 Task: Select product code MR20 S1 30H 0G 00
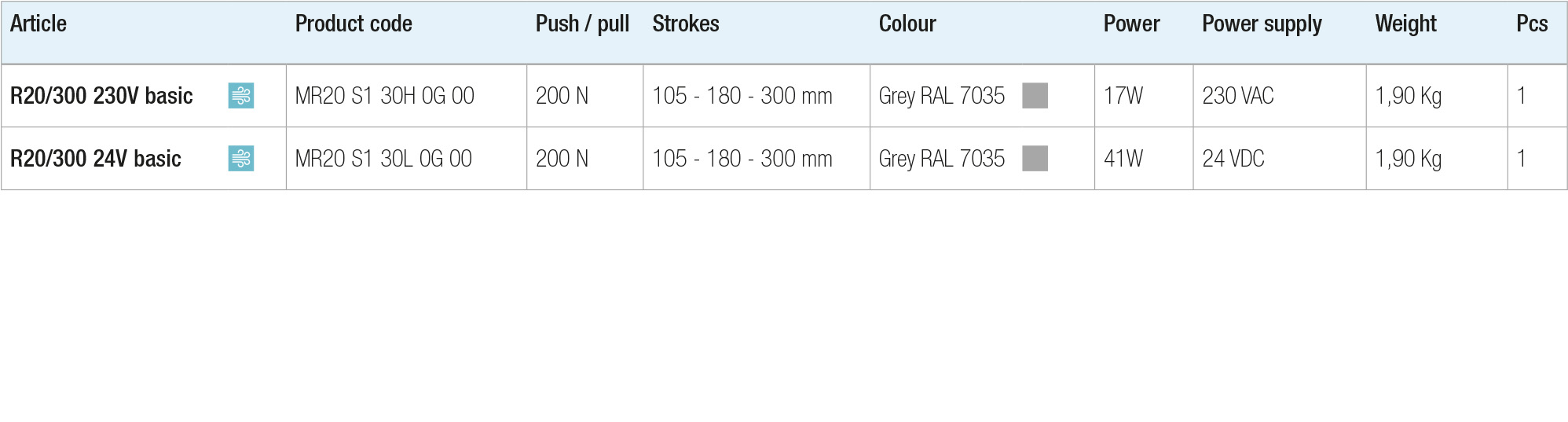[385, 96]
